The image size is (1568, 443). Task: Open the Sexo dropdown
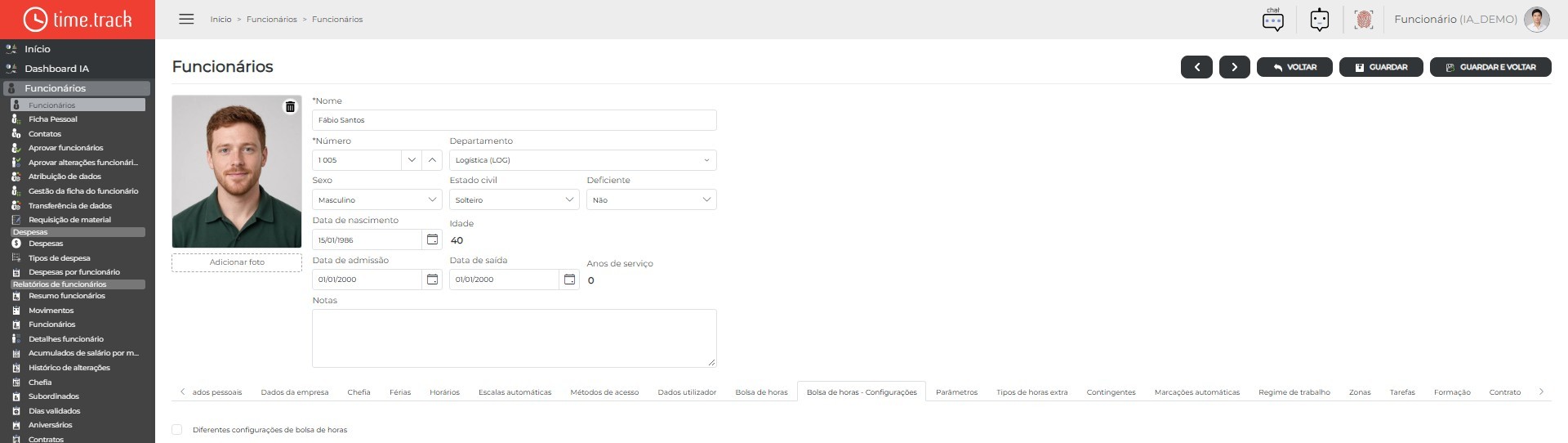(377, 199)
